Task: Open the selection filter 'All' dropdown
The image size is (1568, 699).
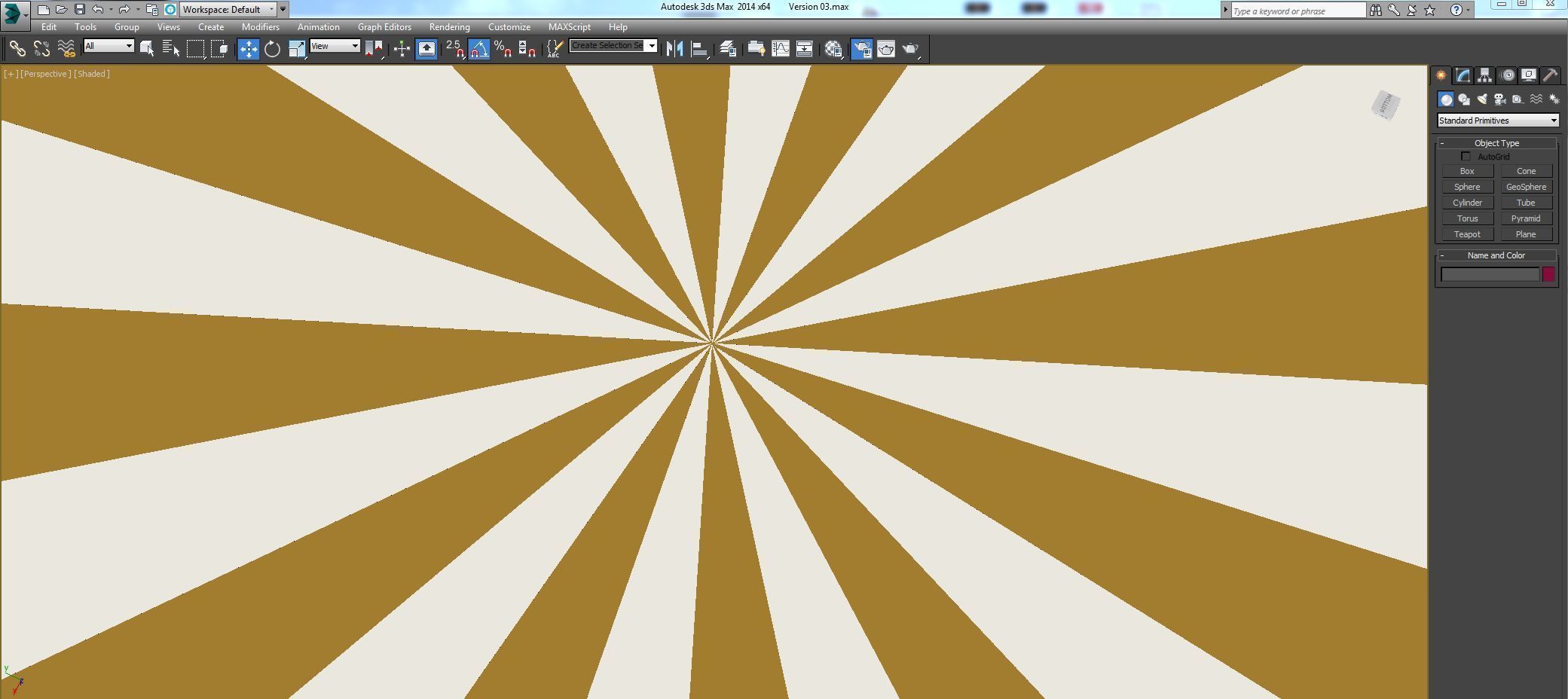Action: click(x=109, y=46)
